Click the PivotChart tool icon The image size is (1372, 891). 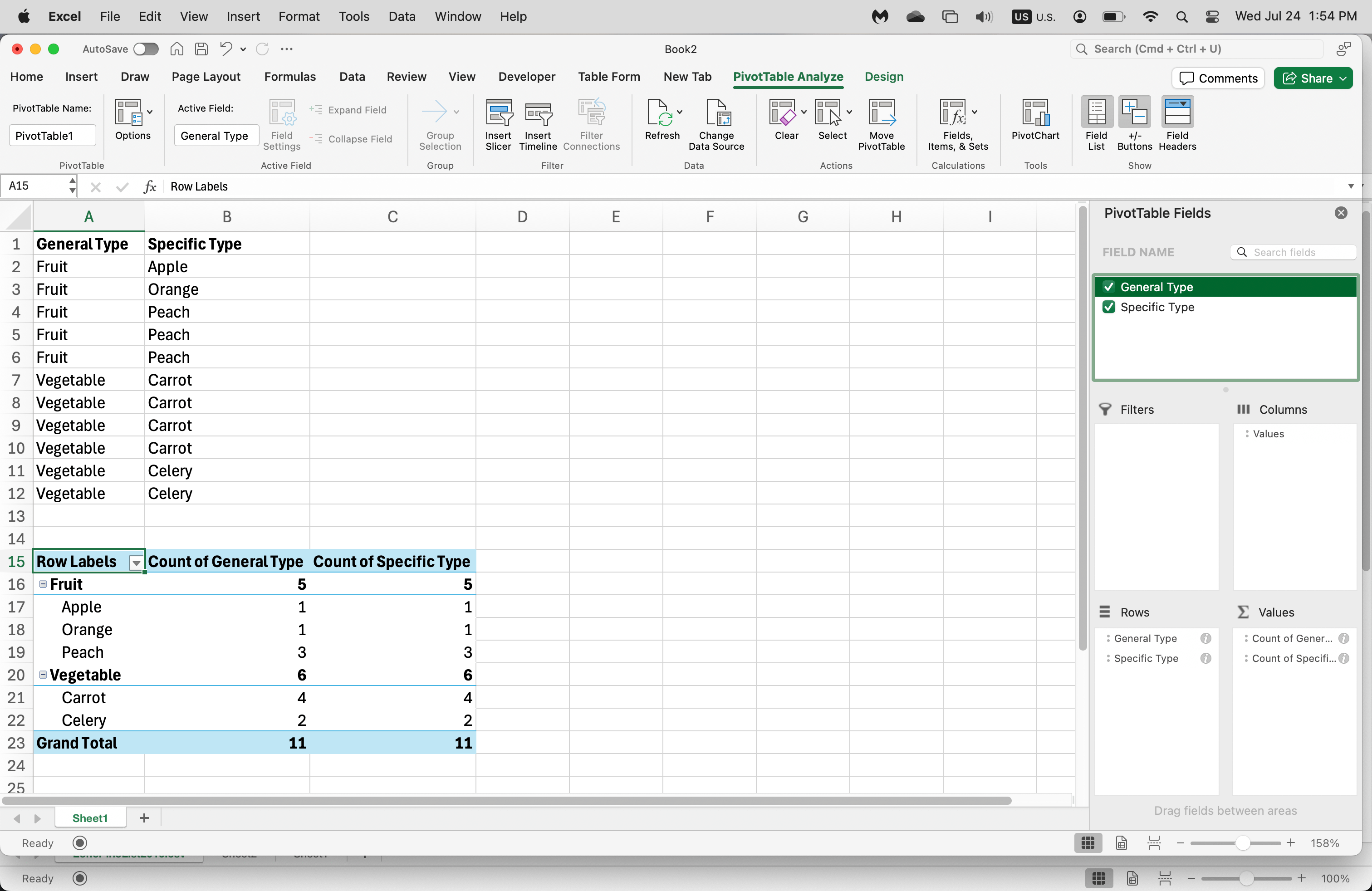coord(1035,113)
